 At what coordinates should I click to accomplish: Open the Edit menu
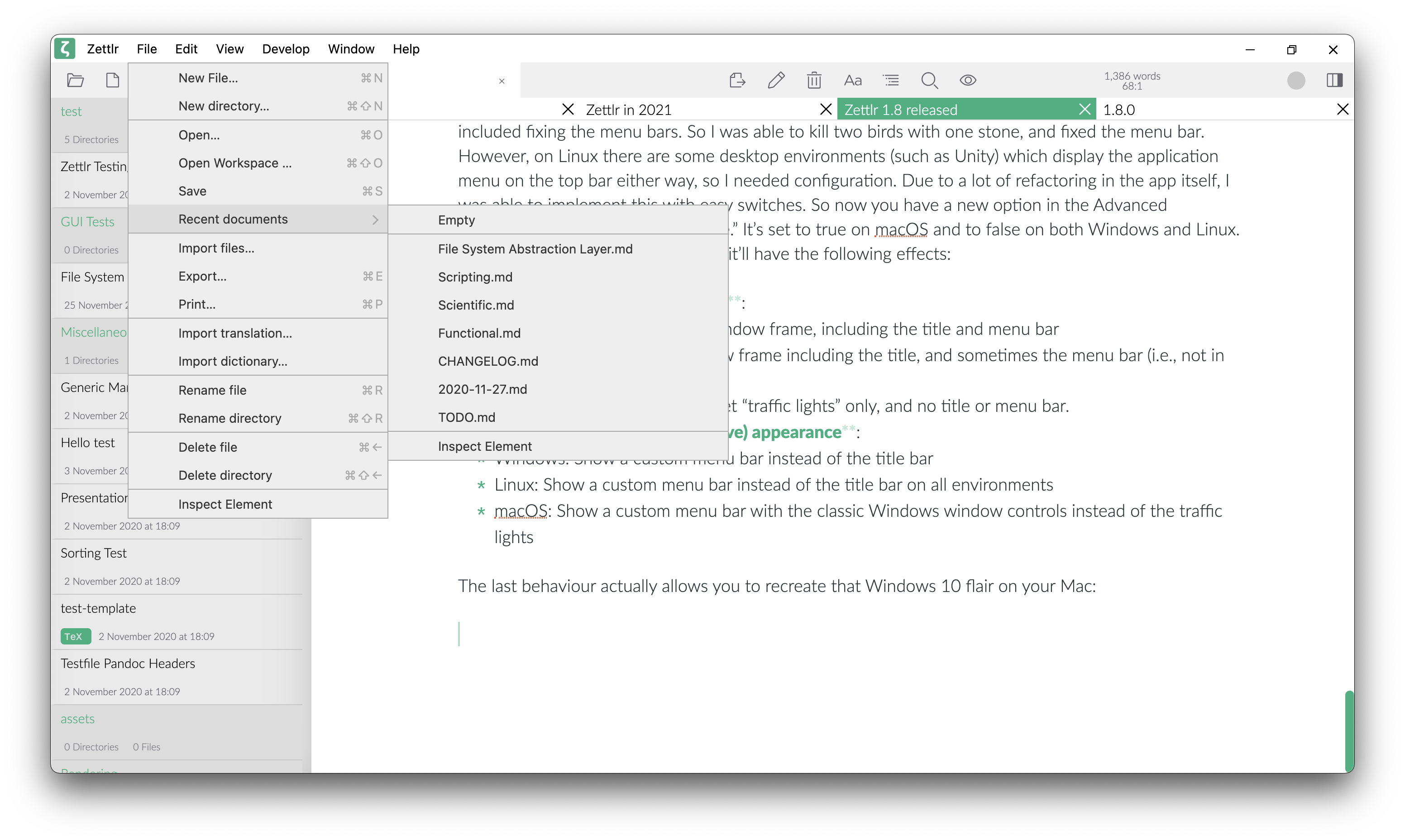pos(186,49)
